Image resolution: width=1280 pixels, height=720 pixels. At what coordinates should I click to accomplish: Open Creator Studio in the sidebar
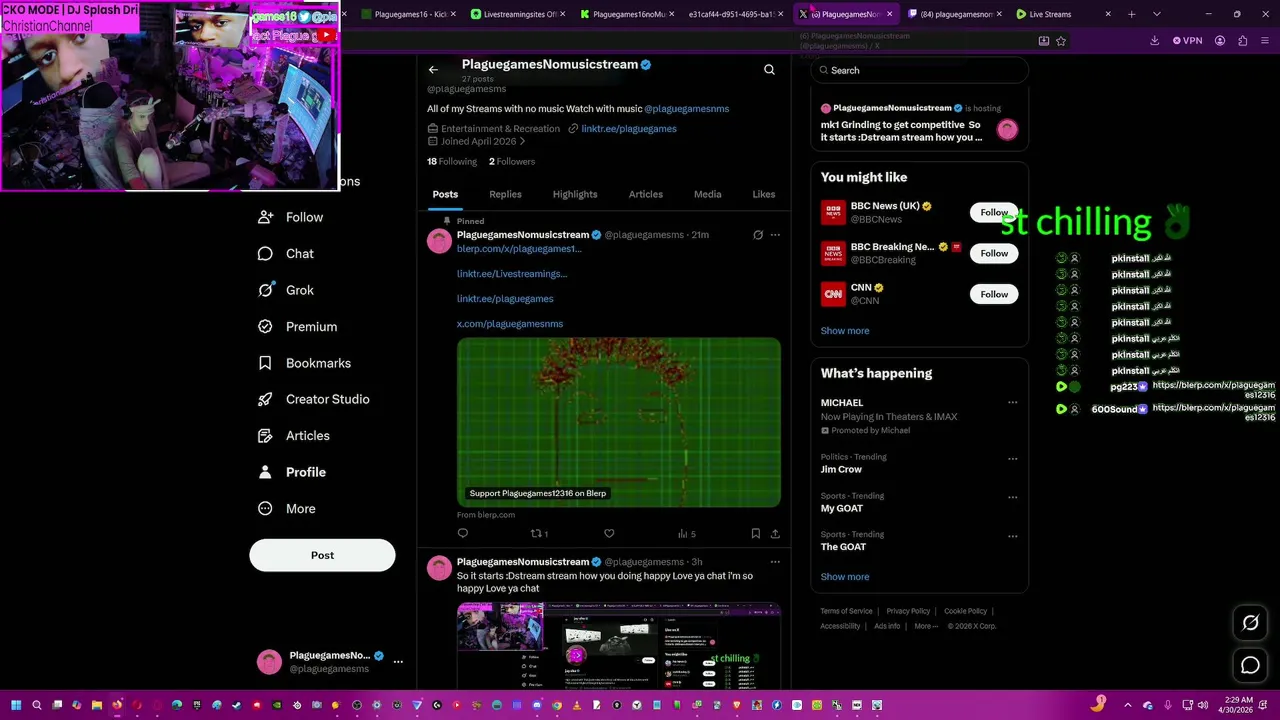click(x=314, y=399)
